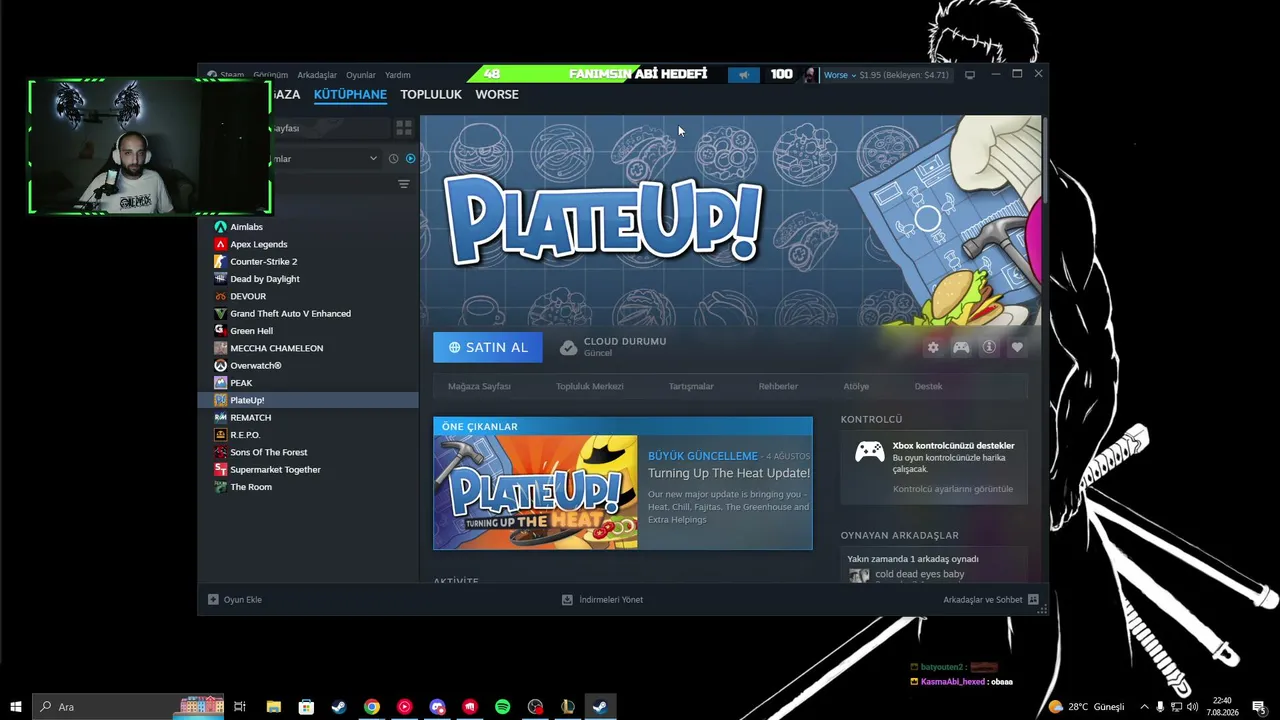
Task: Select Sons Of The Forest game
Action: pyautogui.click(x=308, y=452)
